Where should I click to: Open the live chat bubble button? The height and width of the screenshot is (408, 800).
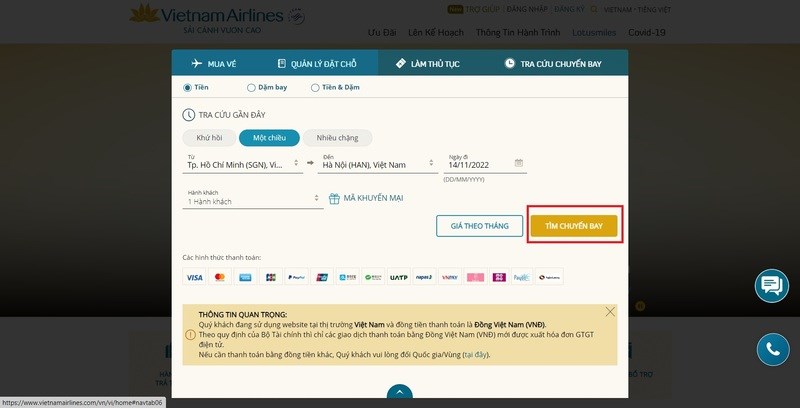771,286
